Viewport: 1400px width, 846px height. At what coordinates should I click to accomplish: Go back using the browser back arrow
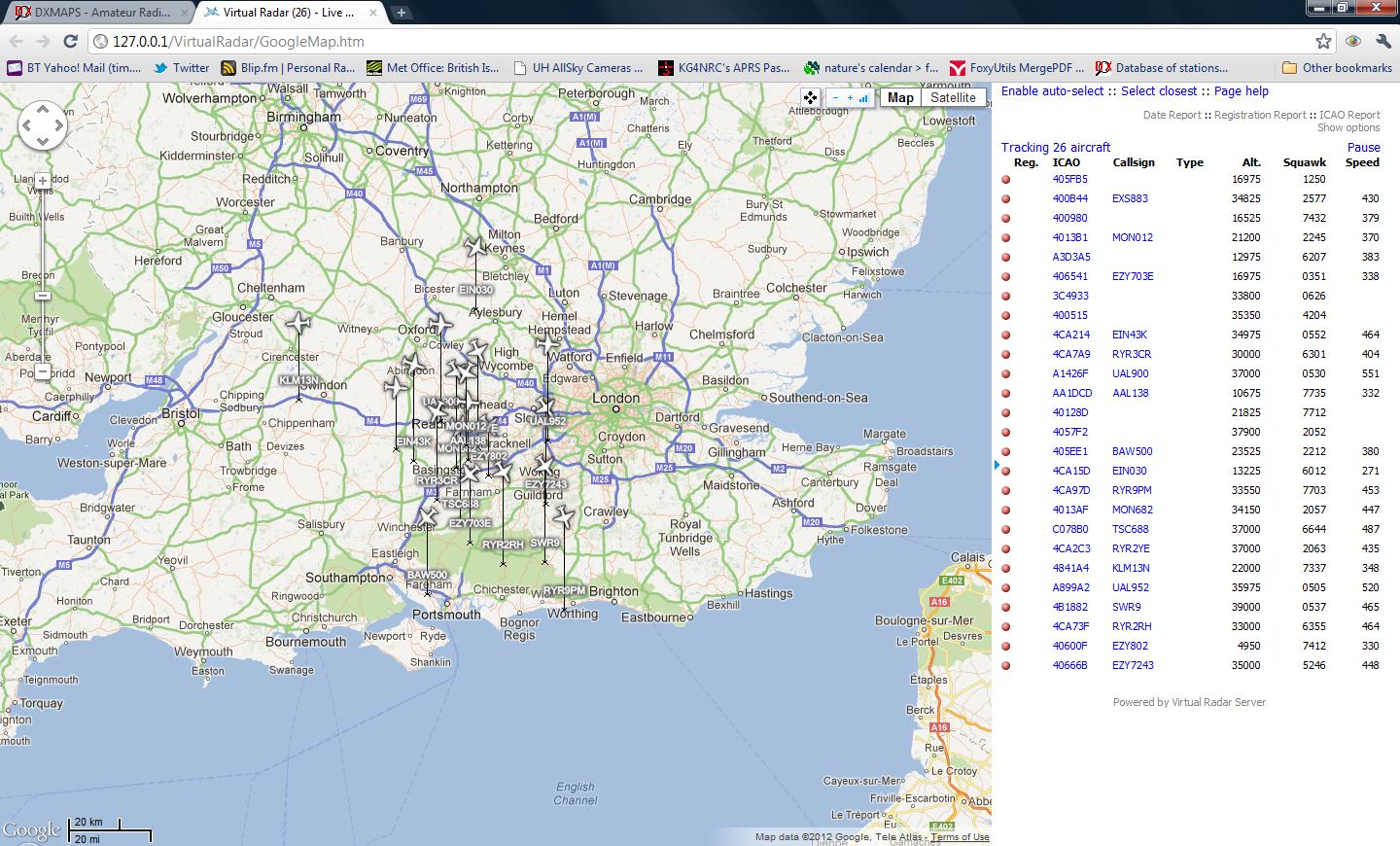click(16, 41)
